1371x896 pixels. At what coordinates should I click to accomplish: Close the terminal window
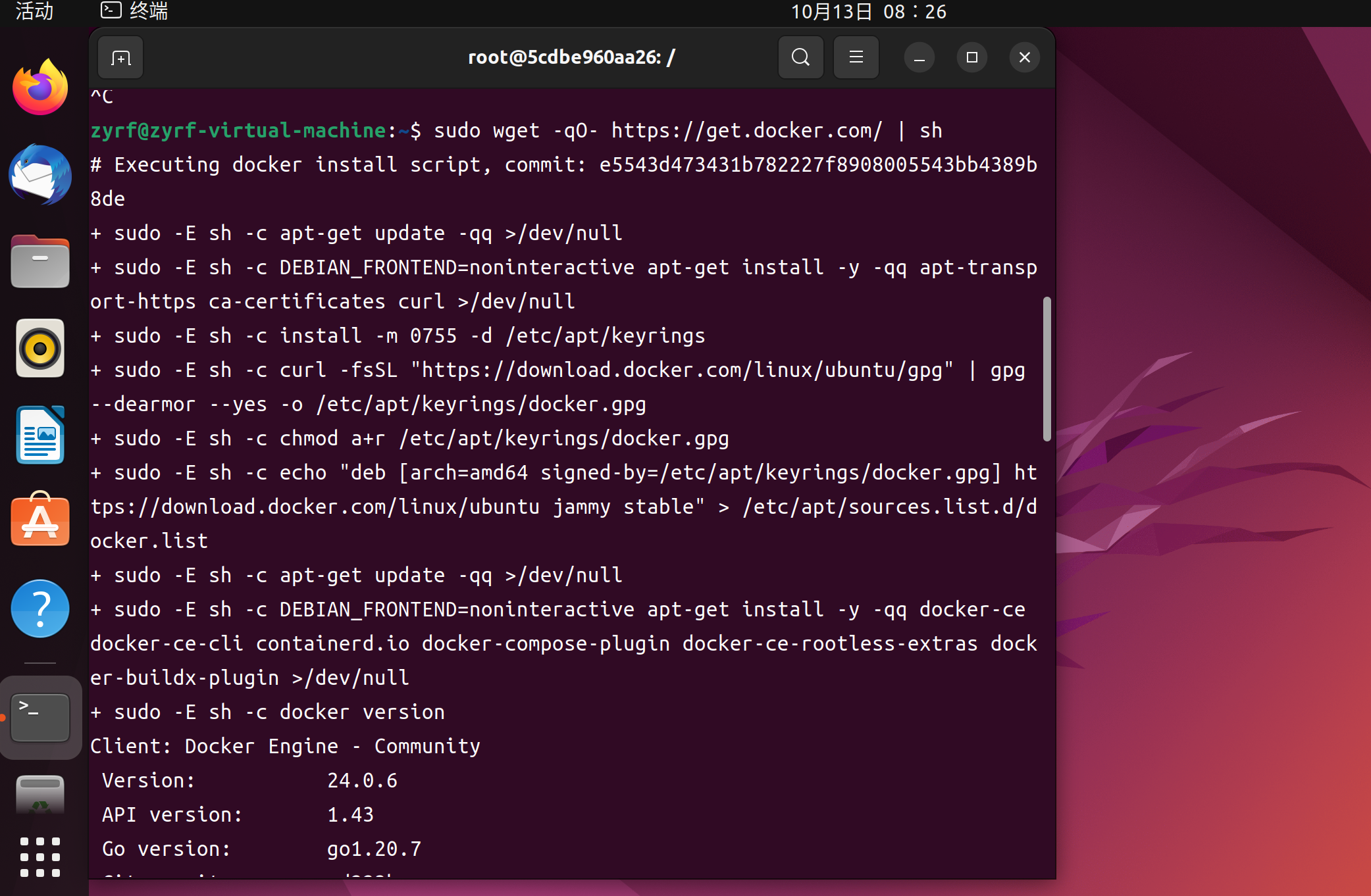[1024, 58]
